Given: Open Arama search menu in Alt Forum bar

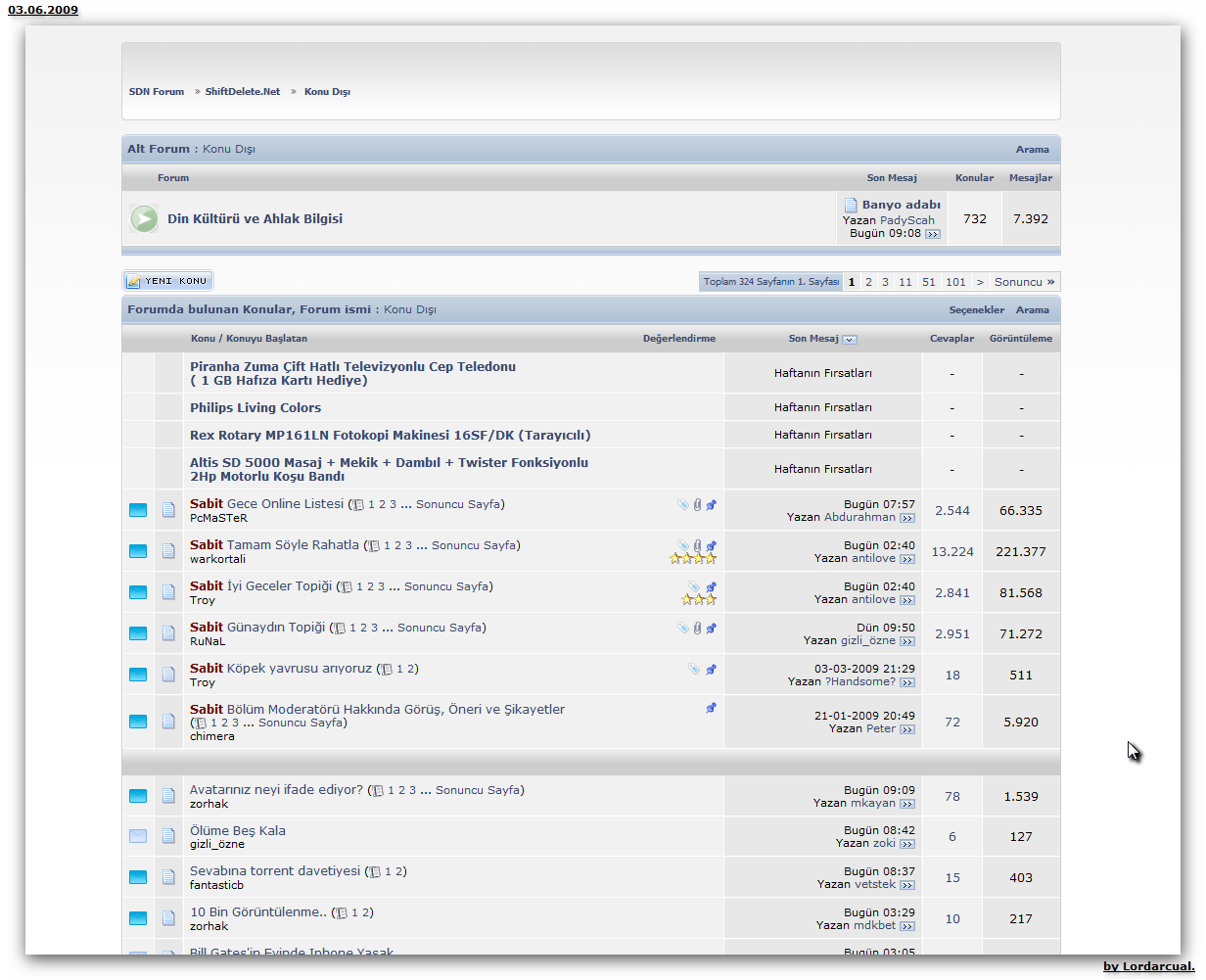Looking at the screenshot, I should pyautogui.click(x=1032, y=150).
